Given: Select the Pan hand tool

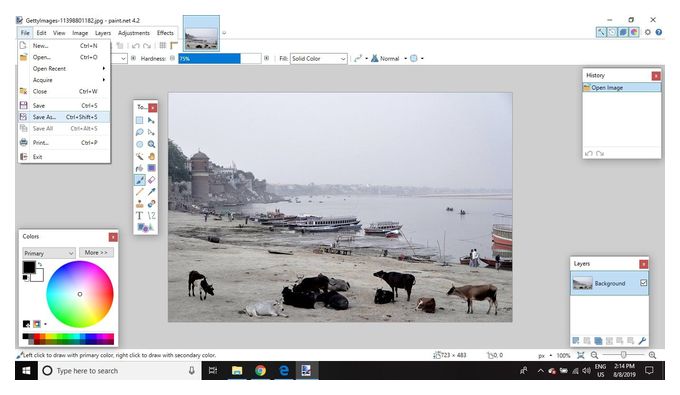Looking at the screenshot, I should (151, 156).
